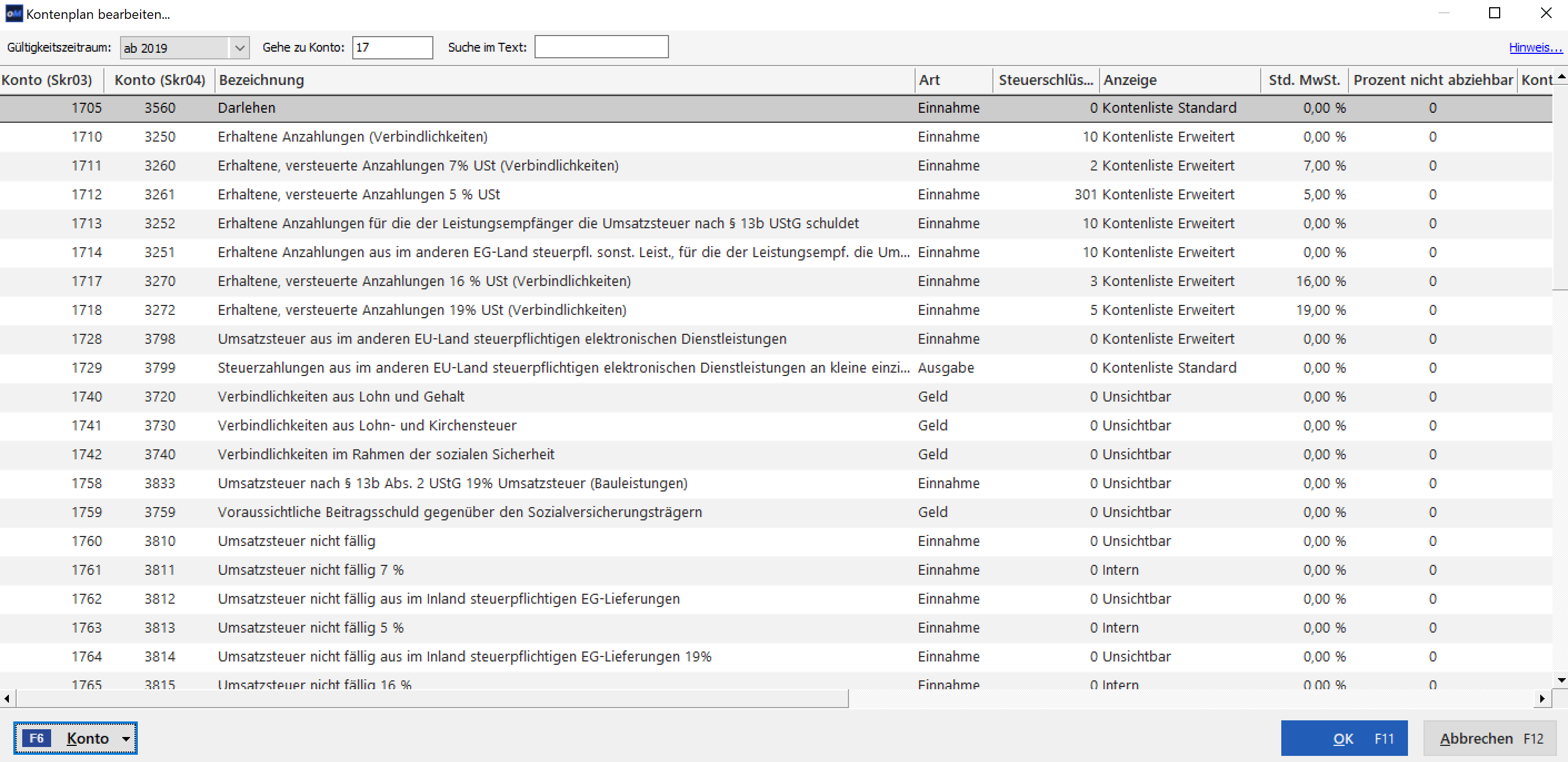Select Verbindlichkeiten aus Lohn- und Kirchensteuer row
Screen dimensions: 1568x762
tap(776, 426)
